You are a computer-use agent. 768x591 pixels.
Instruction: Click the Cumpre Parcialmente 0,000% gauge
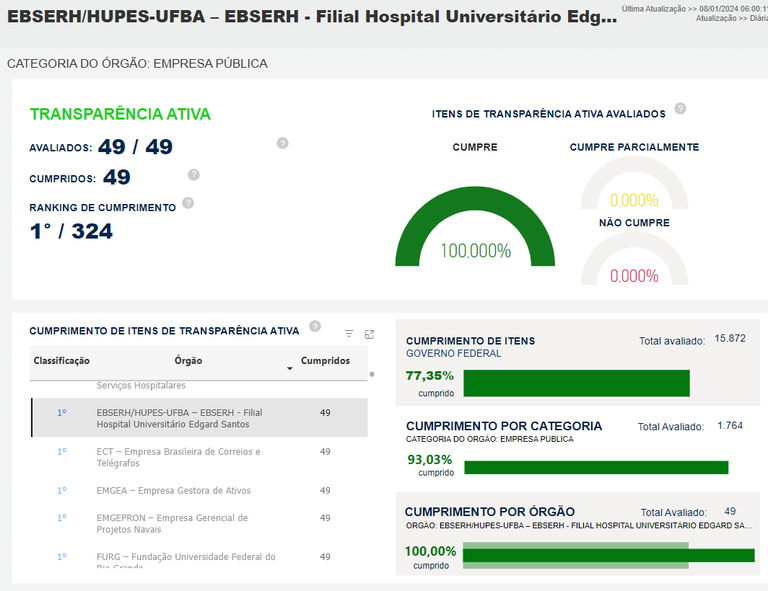(634, 184)
